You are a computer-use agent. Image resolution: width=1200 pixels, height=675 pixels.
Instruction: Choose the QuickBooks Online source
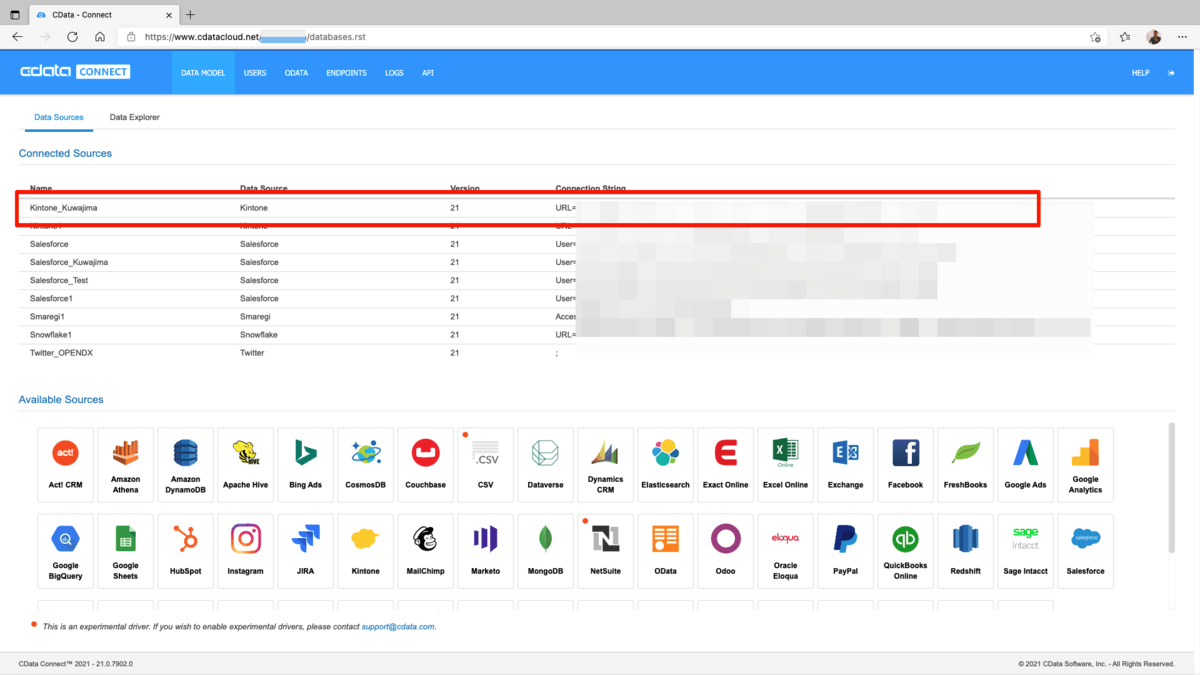point(905,551)
